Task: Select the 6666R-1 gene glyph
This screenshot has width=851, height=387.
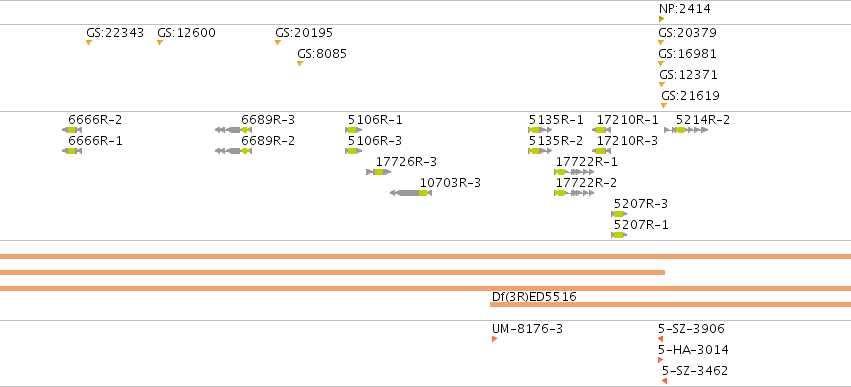Action: point(72,151)
